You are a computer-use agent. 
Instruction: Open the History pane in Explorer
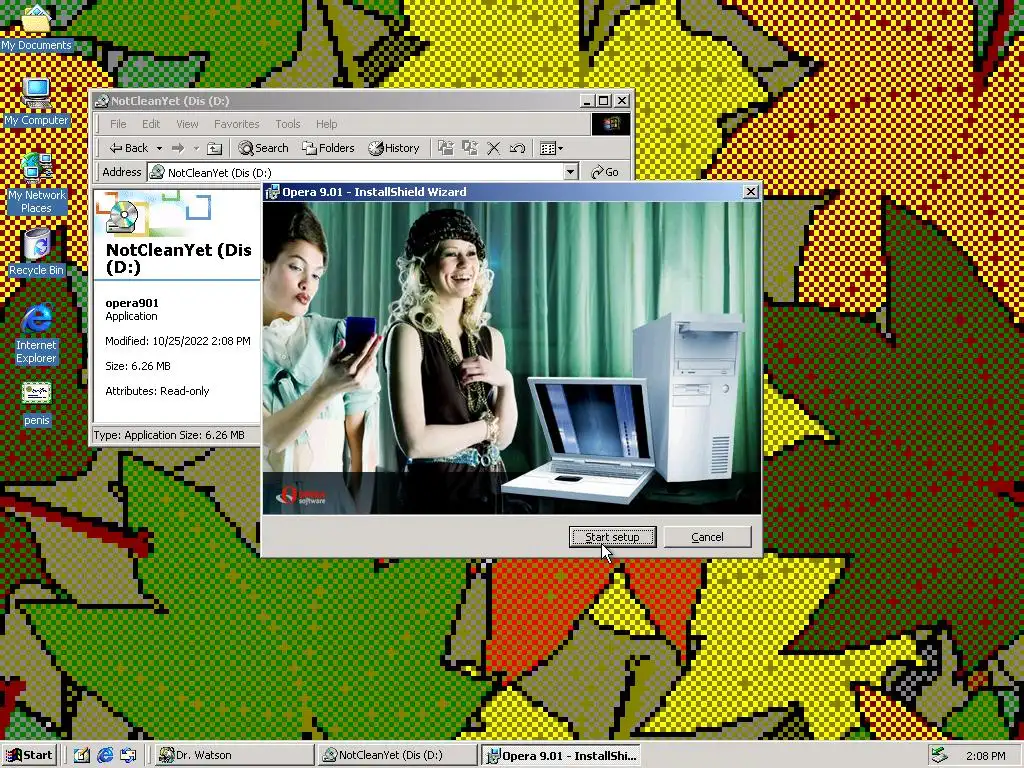(393, 148)
